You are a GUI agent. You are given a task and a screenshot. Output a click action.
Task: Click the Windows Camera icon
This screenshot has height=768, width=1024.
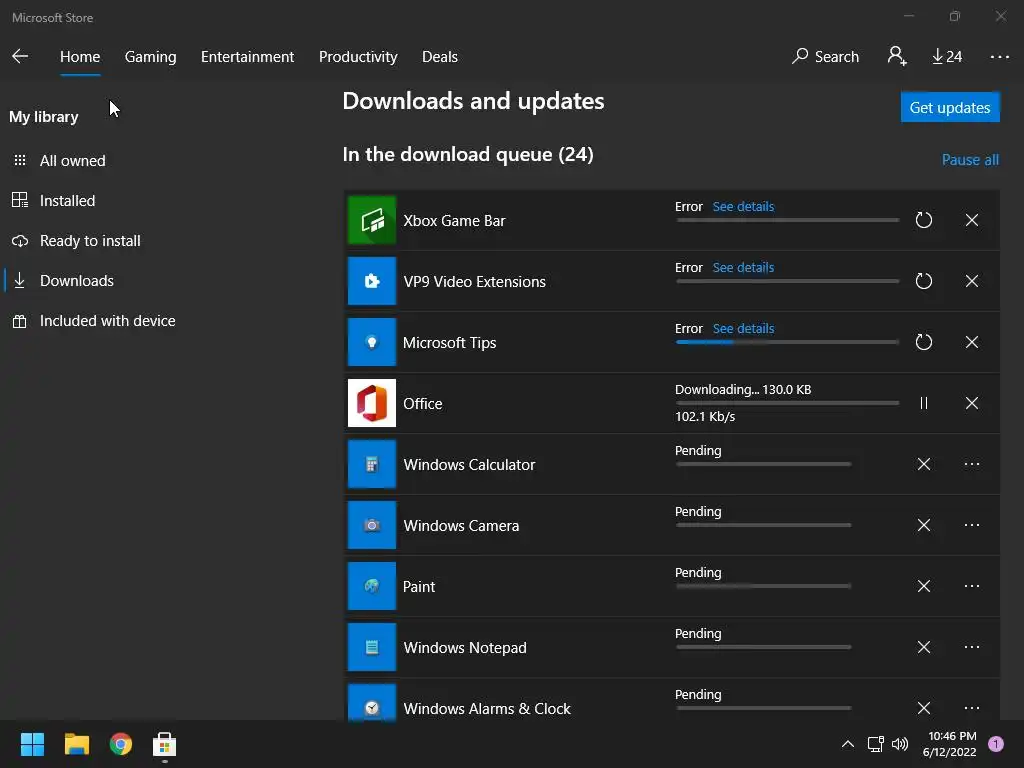pyautogui.click(x=372, y=525)
